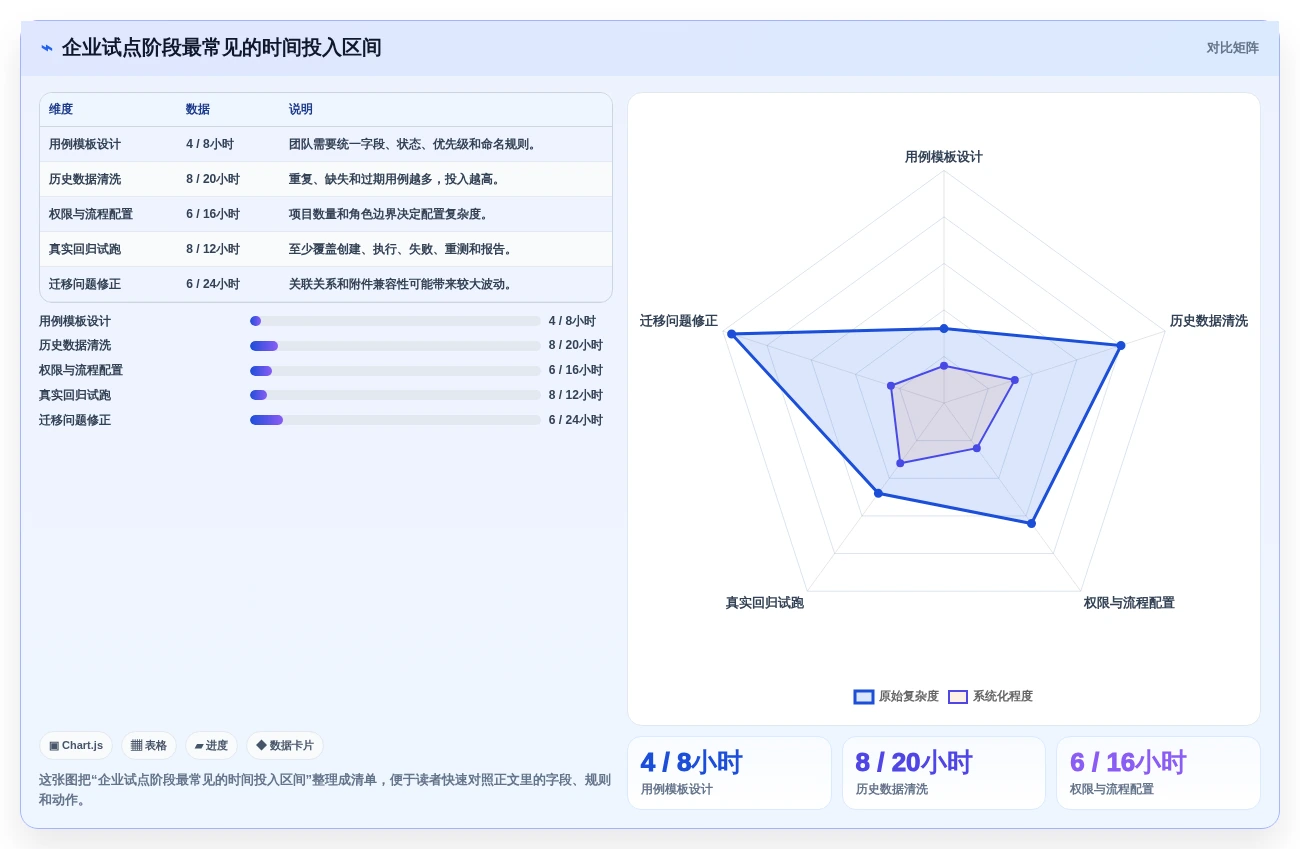The height and width of the screenshot is (849, 1300).
Task: Click 原始复杂度 point on 权限与流程配置 axis
Action: click(x=1032, y=523)
